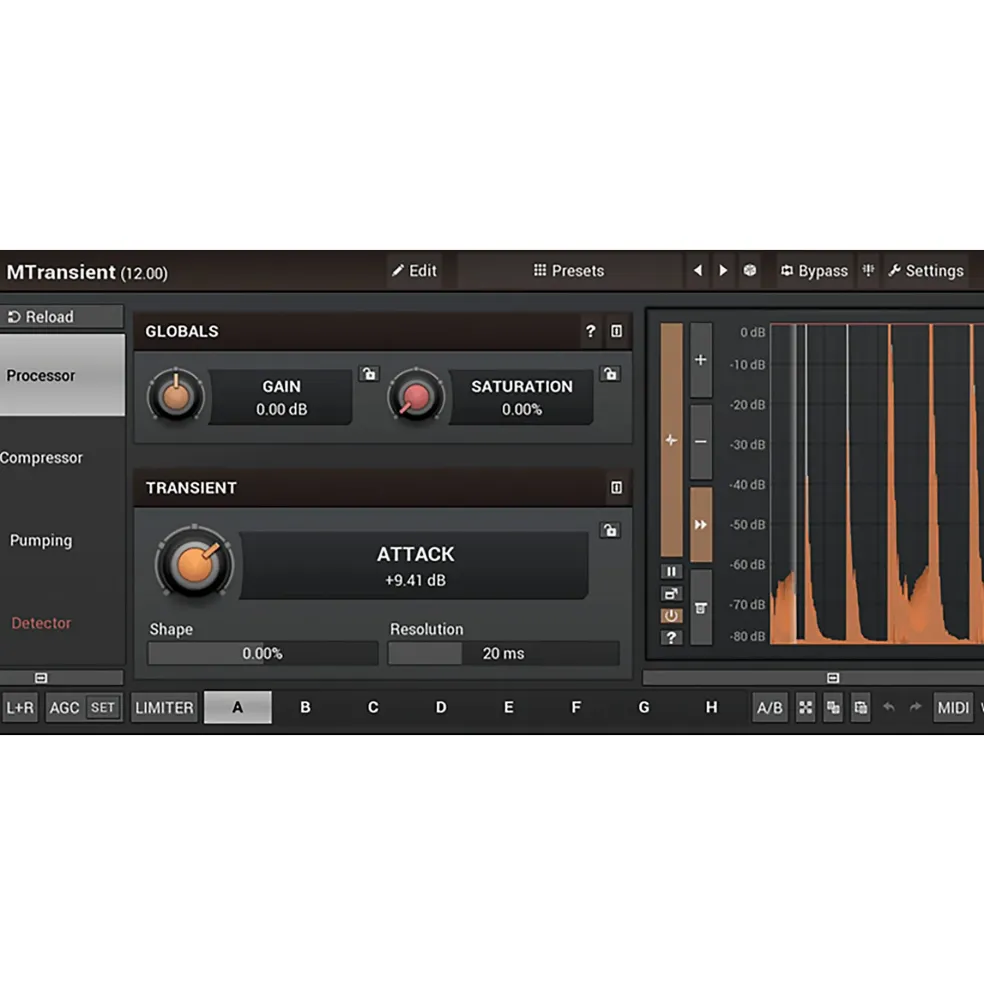Viewport: 984px width, 985px height.
Task: Zoom out meter with minus button
Action: [x=701, y=442]
